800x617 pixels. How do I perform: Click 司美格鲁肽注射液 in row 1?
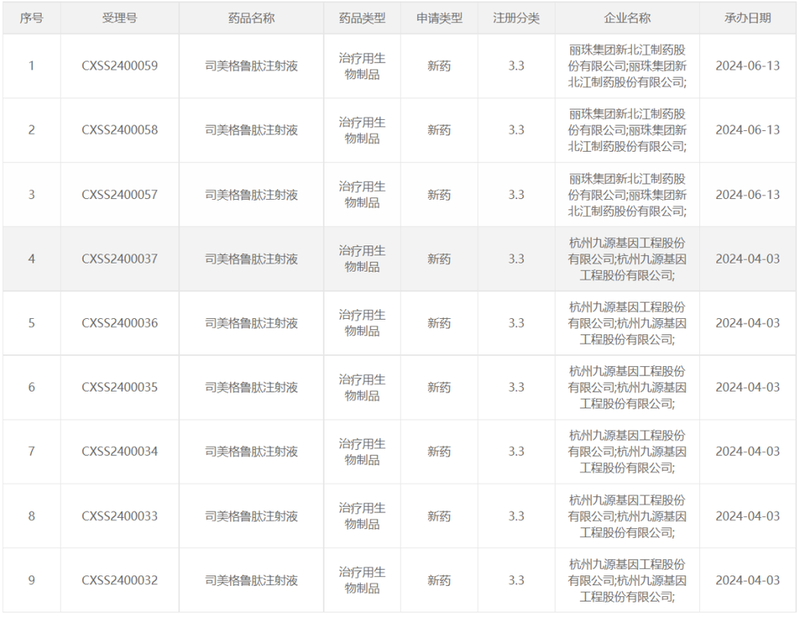pyautogui.click(x=251, y=66)
